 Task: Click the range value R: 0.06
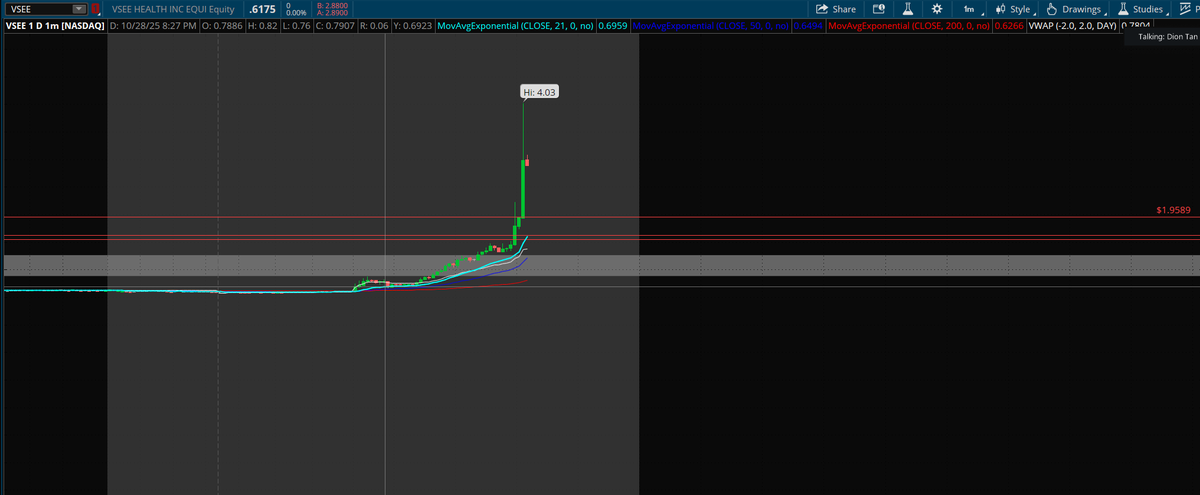tap(375, 24)
